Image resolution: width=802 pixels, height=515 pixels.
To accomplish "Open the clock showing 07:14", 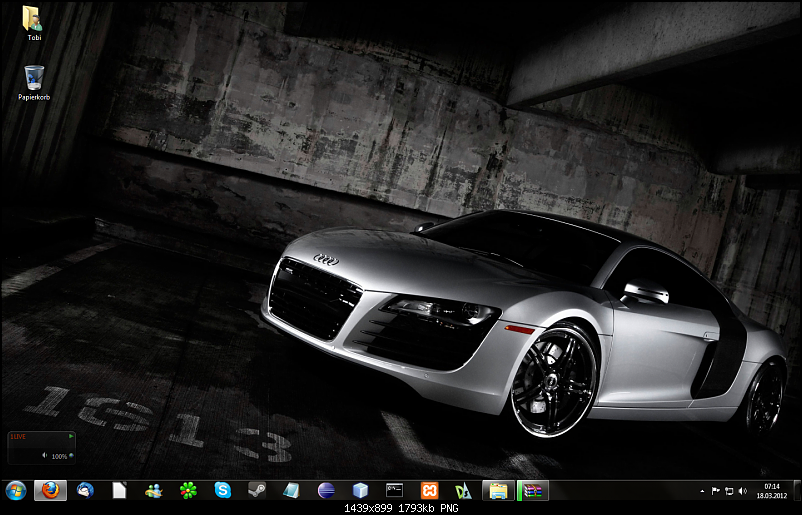I will coord(772,491).
